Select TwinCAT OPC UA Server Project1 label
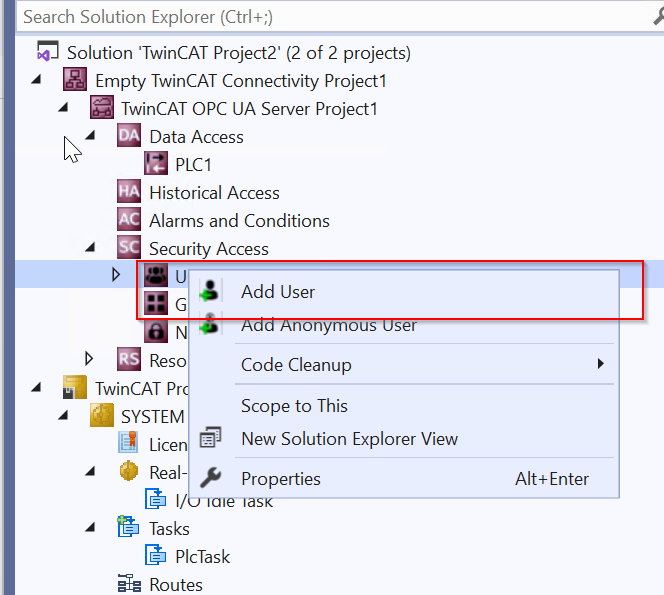664x595 pixels. [x=249, y=109]
